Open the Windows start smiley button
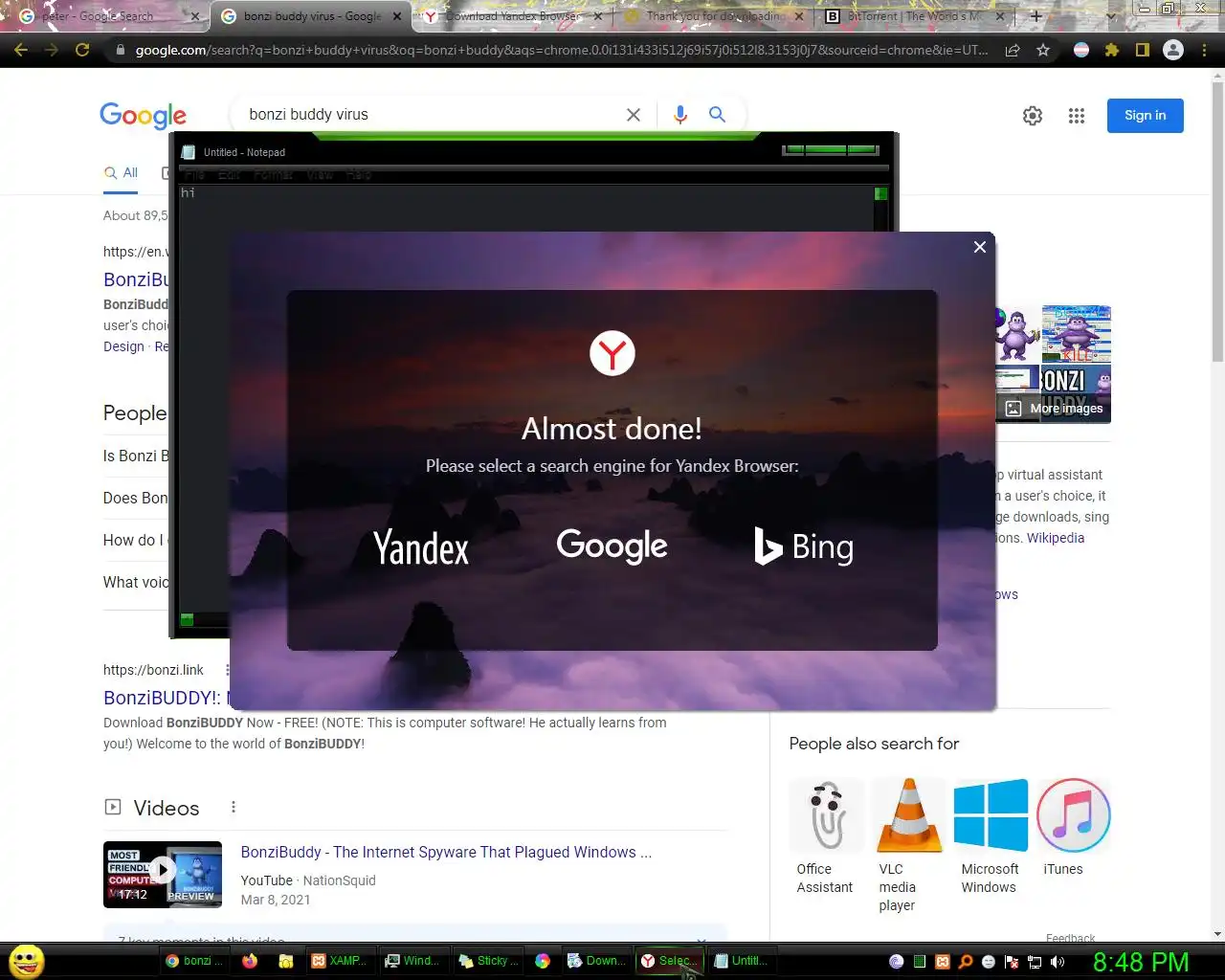 tap(27, 961)
